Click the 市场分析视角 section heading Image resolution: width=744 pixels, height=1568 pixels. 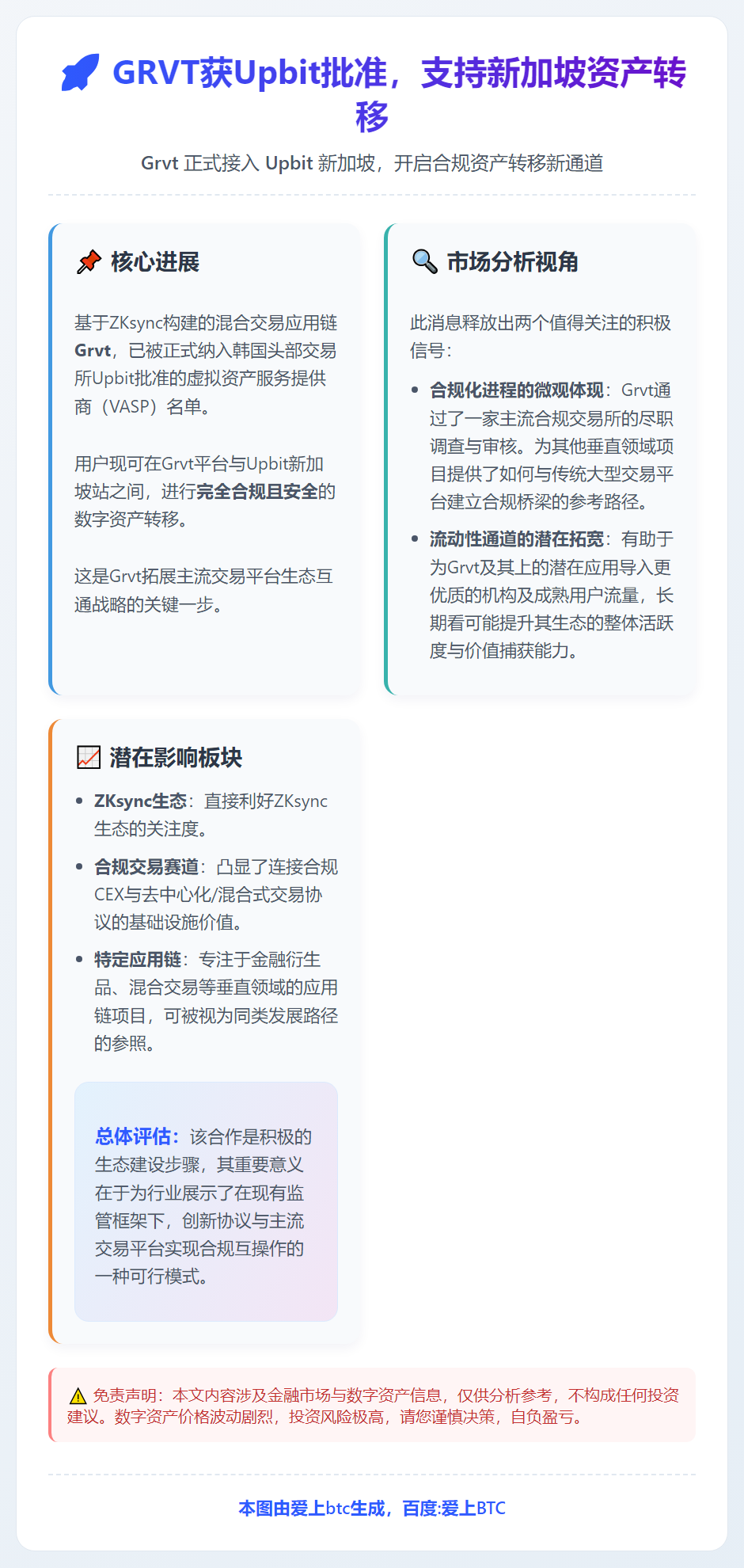(513, 262)
